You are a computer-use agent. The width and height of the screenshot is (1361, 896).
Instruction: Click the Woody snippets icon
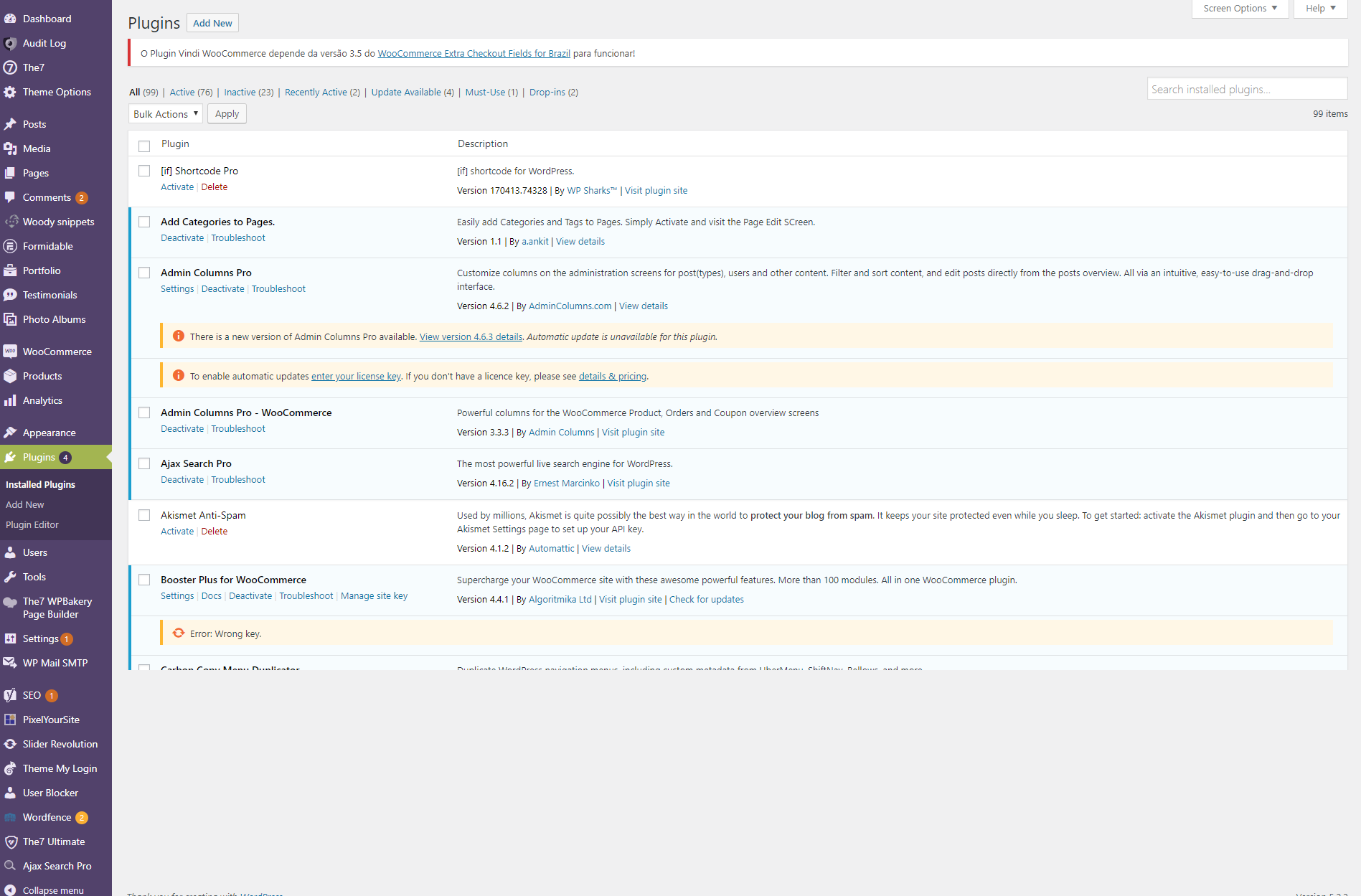[x=10, y=222]
